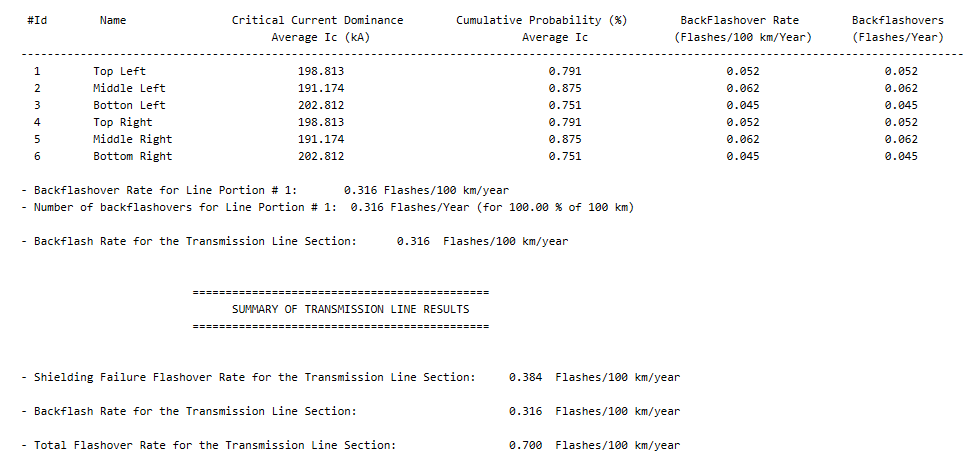Click the 0.700 total flashover rate value
Screen dimensions: 975x463
click(x=525, y=445)
